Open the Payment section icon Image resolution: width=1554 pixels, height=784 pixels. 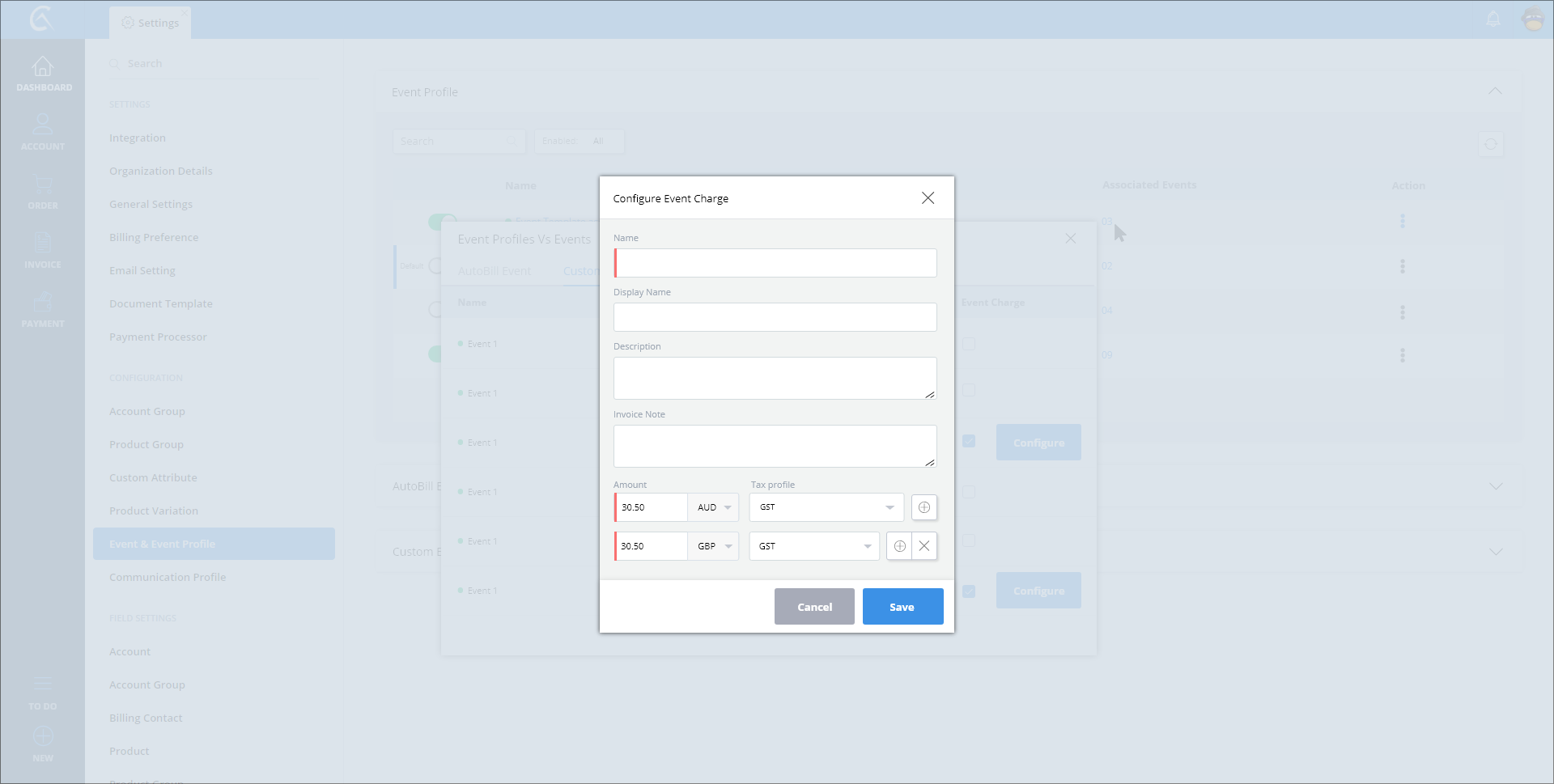[x=43, y=308]
